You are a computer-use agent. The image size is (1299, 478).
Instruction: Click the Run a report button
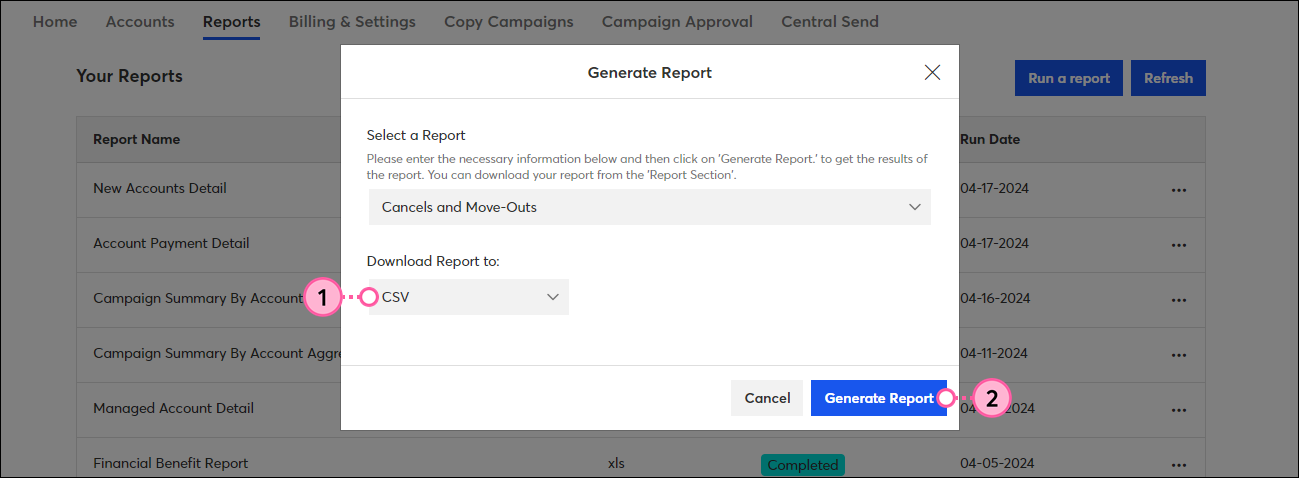pos(1069,78)
